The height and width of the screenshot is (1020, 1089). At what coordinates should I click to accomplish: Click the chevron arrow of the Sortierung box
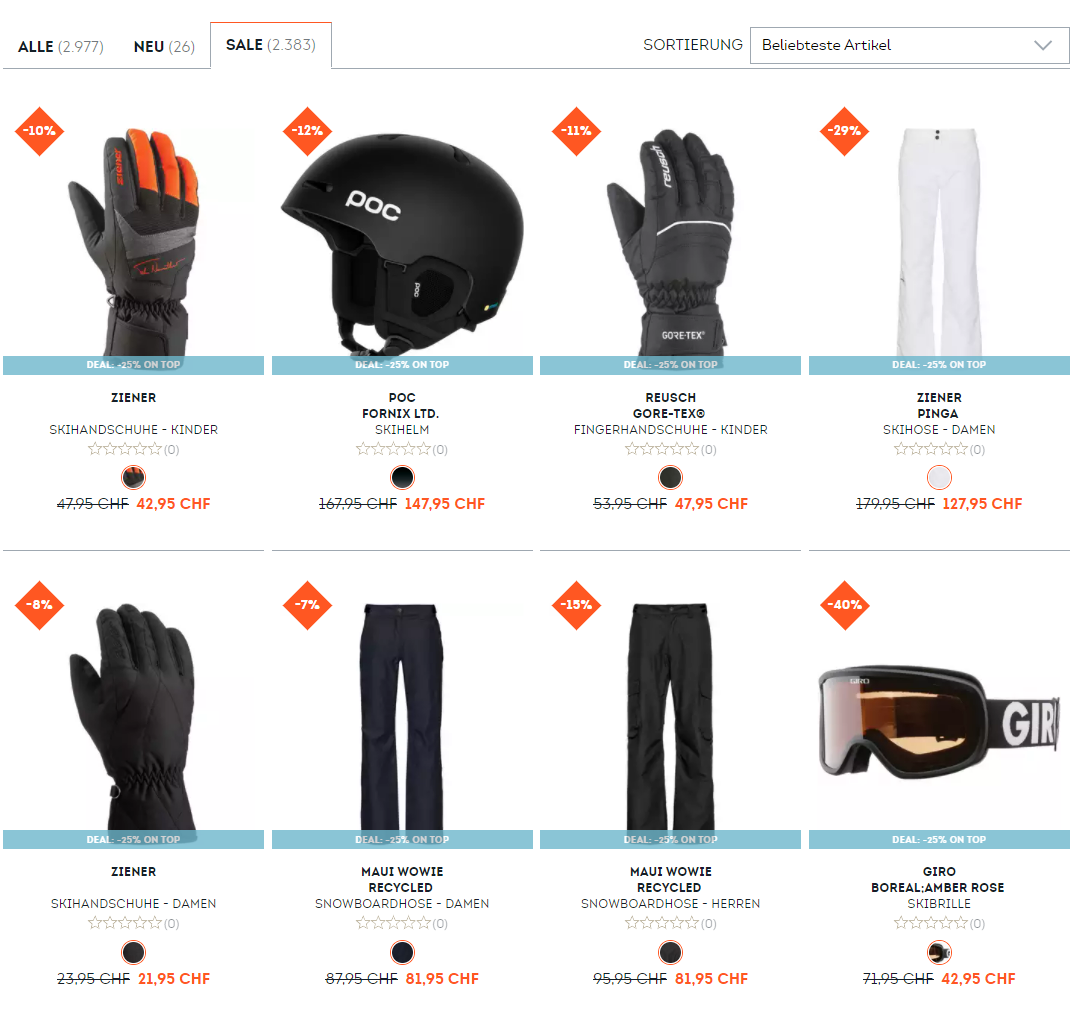point(1042,45)
